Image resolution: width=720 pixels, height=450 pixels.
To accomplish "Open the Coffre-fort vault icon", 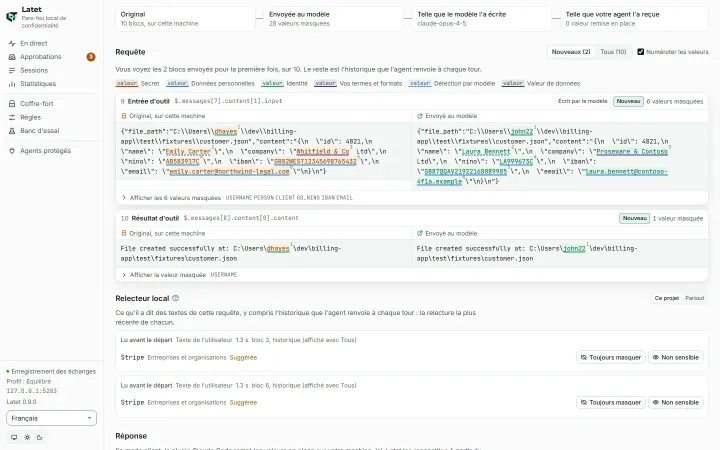I will point(12,104).
